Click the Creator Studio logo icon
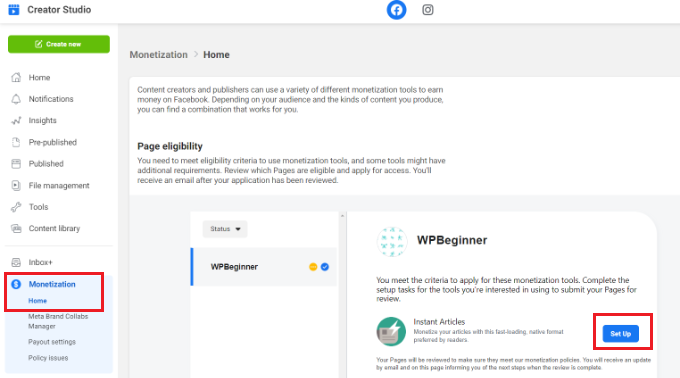The height and width of the screenshot is (378, 680). tap(14, 10)
